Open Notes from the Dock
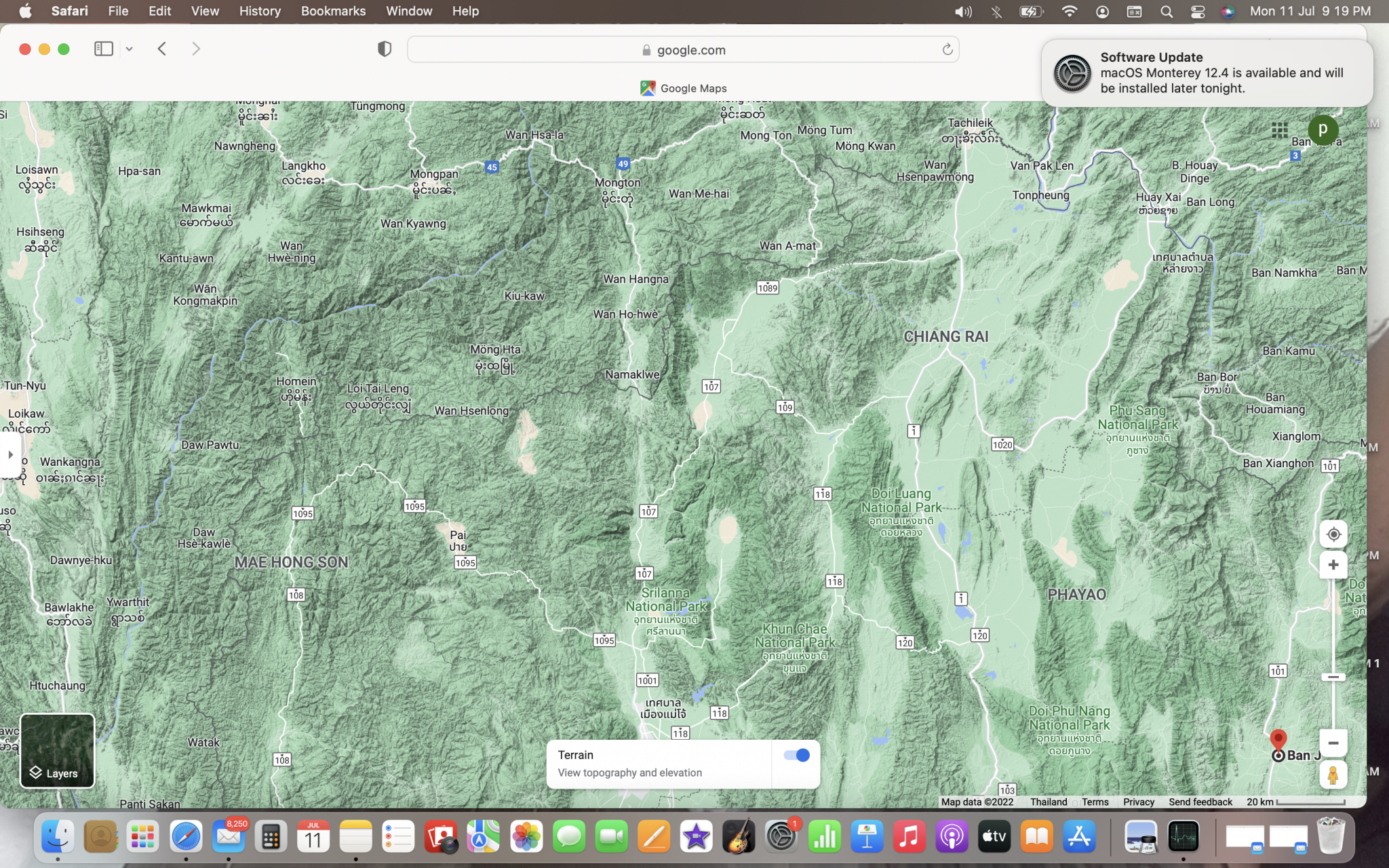1389x868 pixels. pos(356,836)
